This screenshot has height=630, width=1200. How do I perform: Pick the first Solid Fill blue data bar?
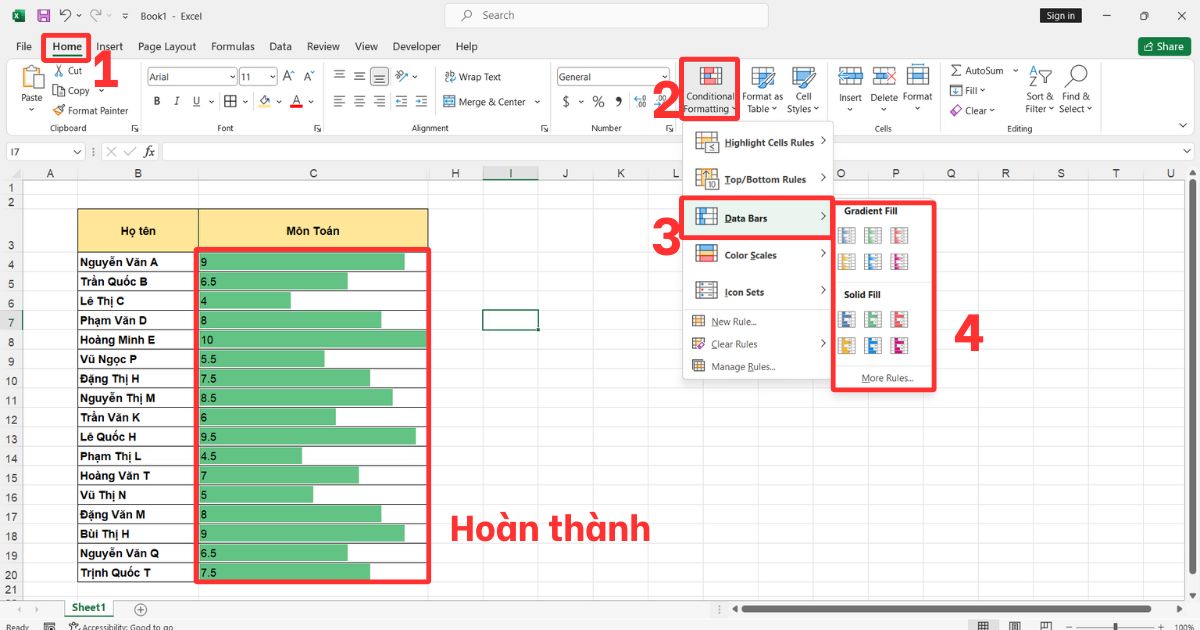click(847, 319)
